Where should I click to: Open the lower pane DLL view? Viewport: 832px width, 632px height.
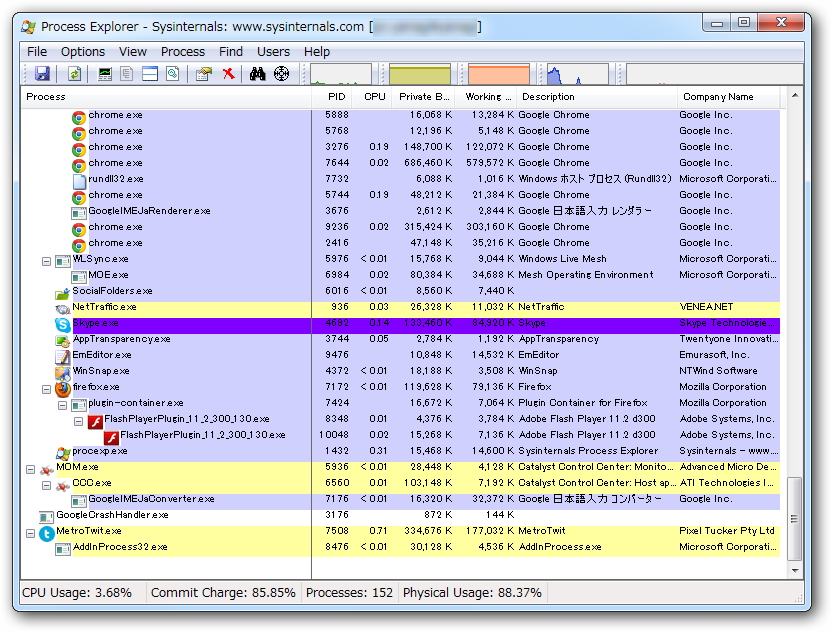pos(171,73)
